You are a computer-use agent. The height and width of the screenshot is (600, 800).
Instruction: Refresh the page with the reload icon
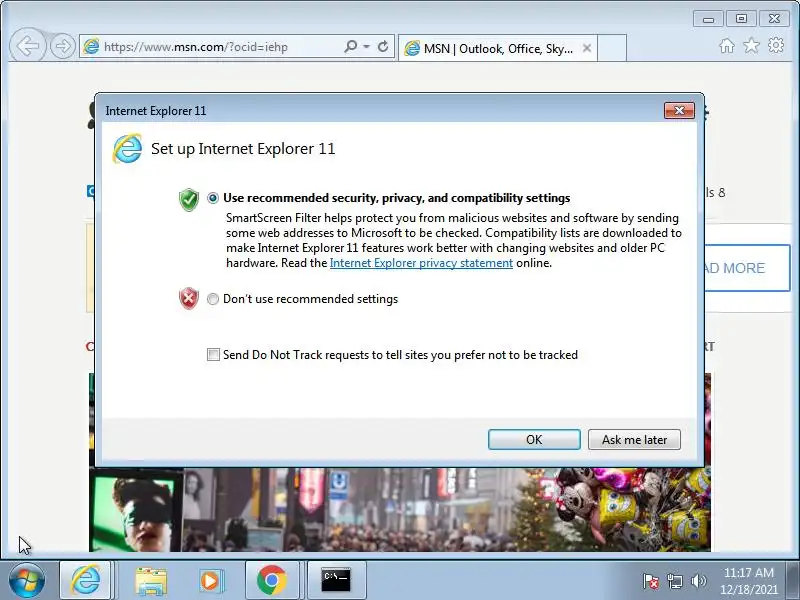[383, 47]
